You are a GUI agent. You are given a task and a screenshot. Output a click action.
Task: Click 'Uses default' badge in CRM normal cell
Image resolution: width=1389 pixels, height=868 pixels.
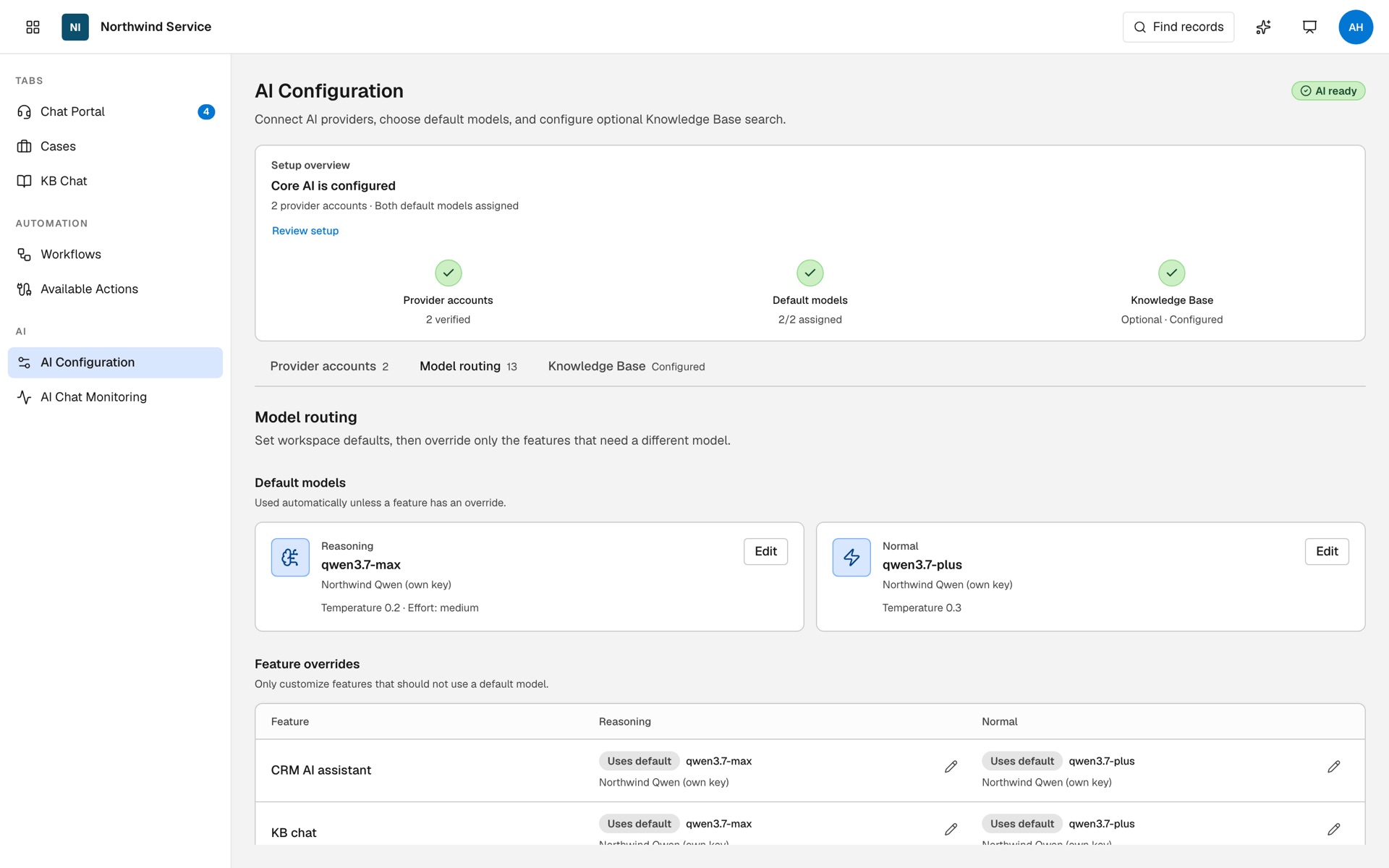coord(1022,761)
